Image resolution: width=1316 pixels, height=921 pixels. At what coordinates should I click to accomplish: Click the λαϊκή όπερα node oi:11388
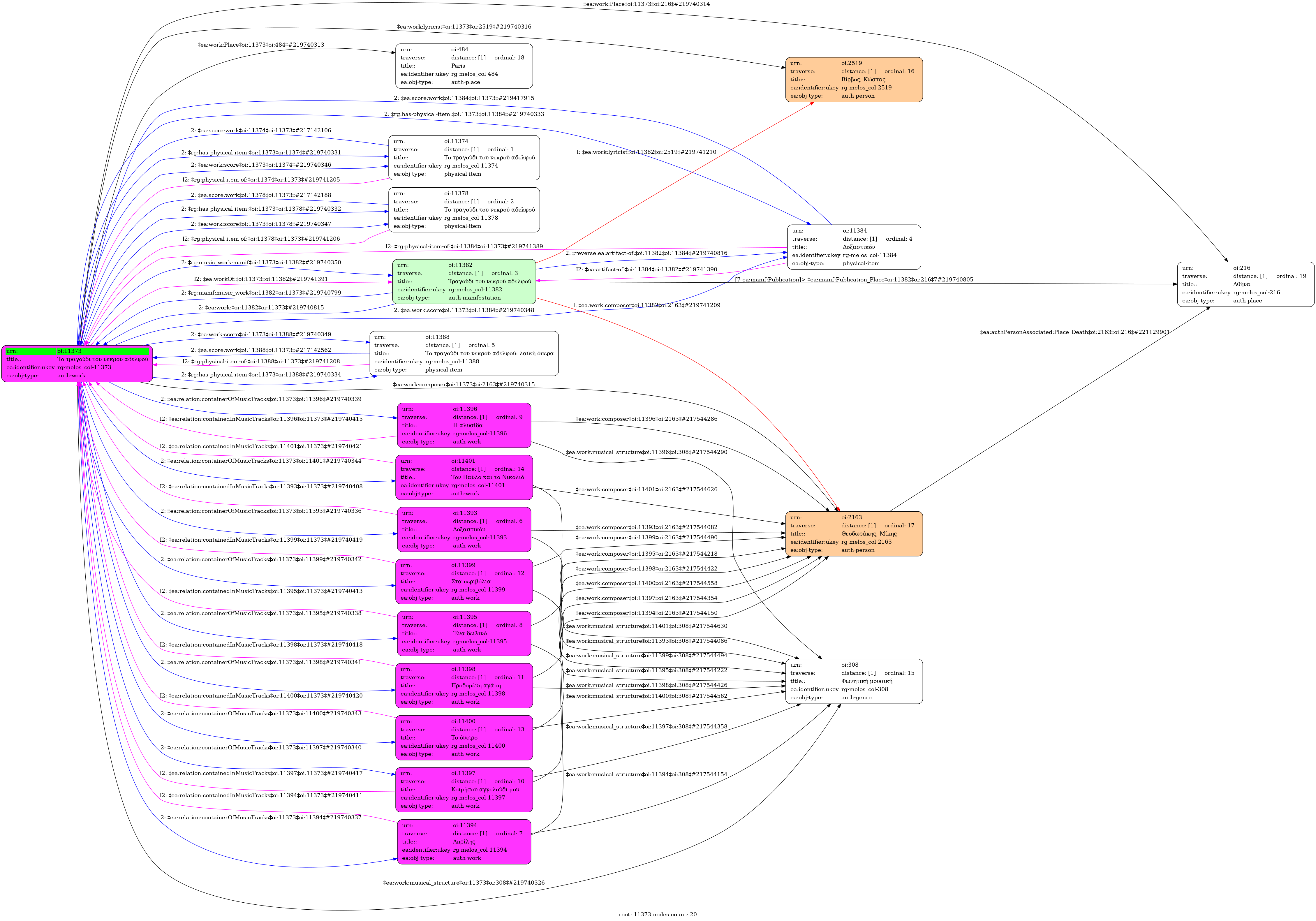[464, 354]
